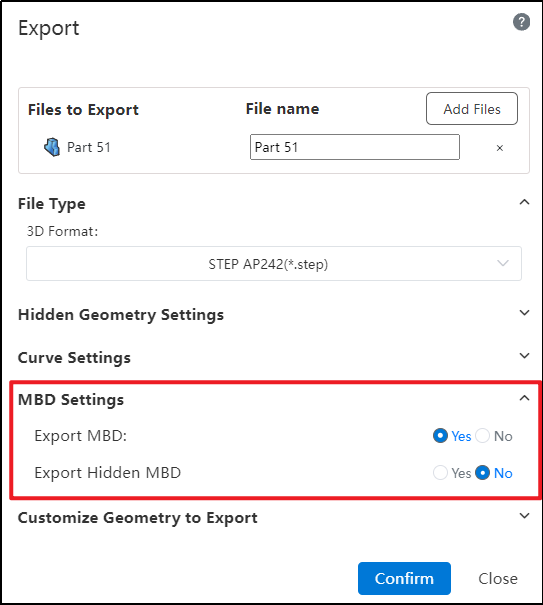
Task: Collapse the MBD Settings chevron
Action: pos(524,398)
